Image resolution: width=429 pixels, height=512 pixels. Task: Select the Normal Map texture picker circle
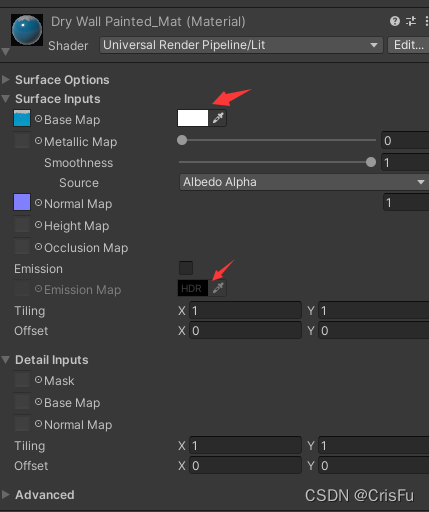(x=38, y=203)
